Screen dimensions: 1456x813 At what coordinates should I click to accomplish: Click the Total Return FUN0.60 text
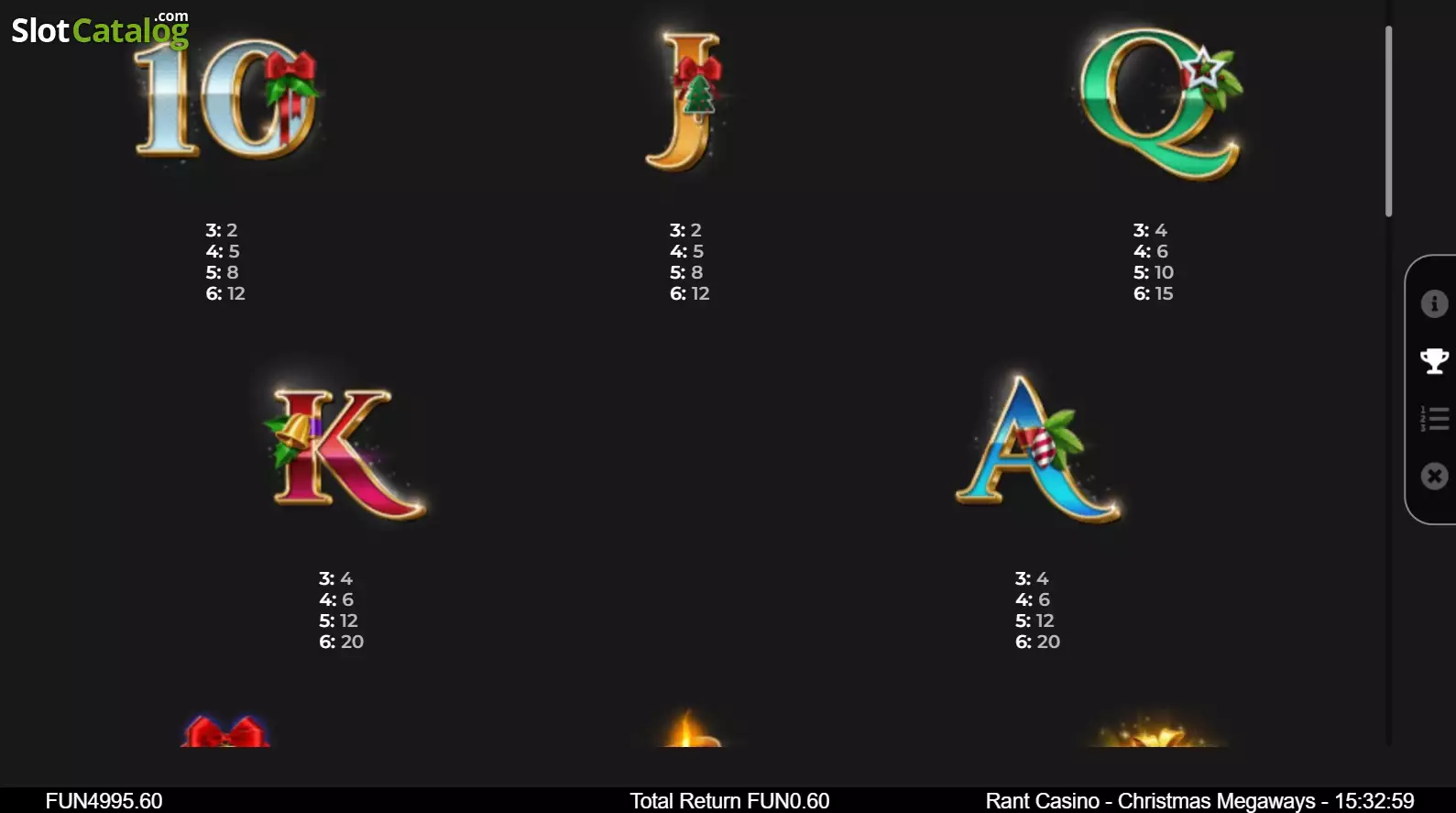[x=729, y=801]
